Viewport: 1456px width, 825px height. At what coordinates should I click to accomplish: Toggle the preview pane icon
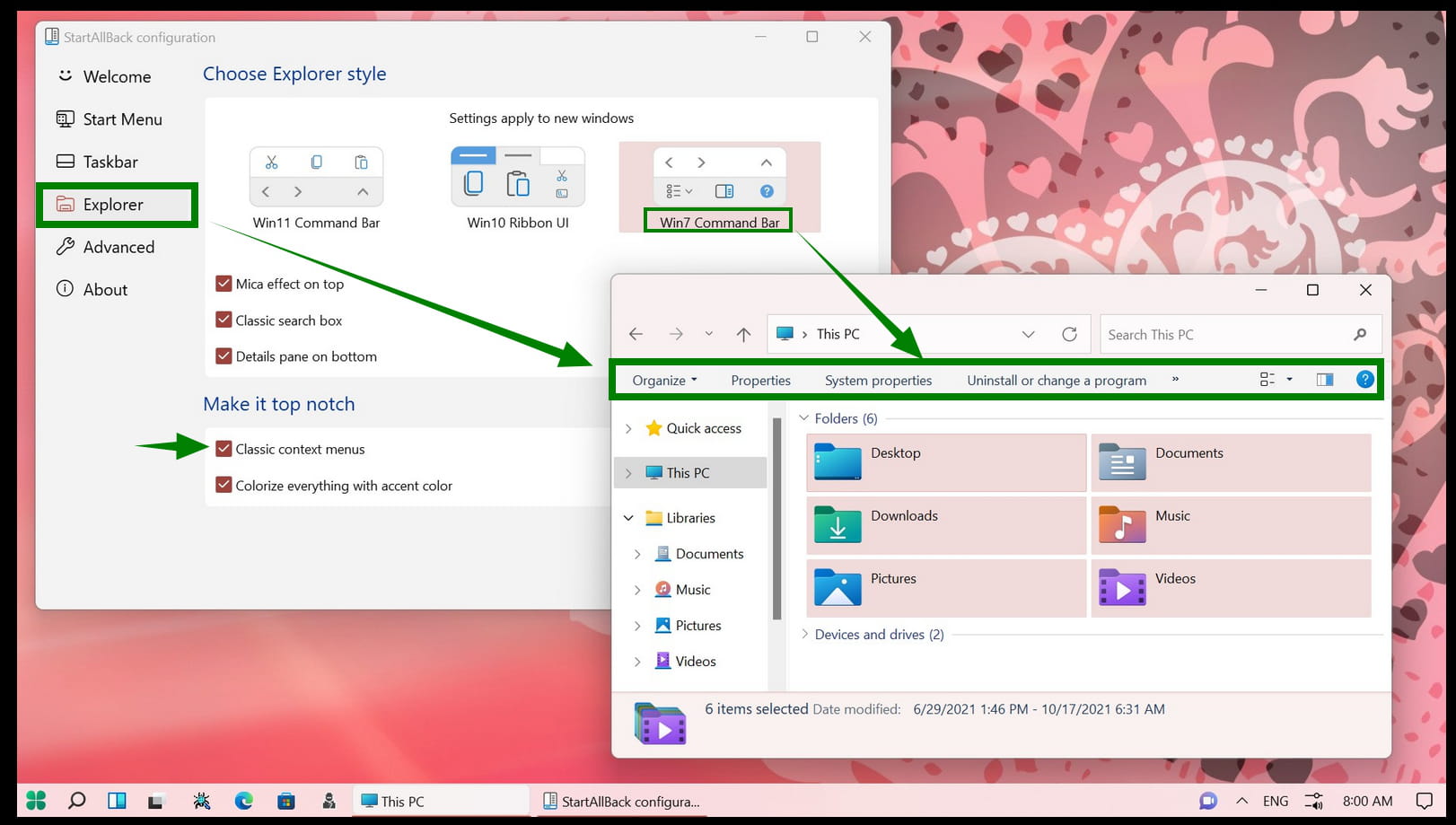[1325, 380]
